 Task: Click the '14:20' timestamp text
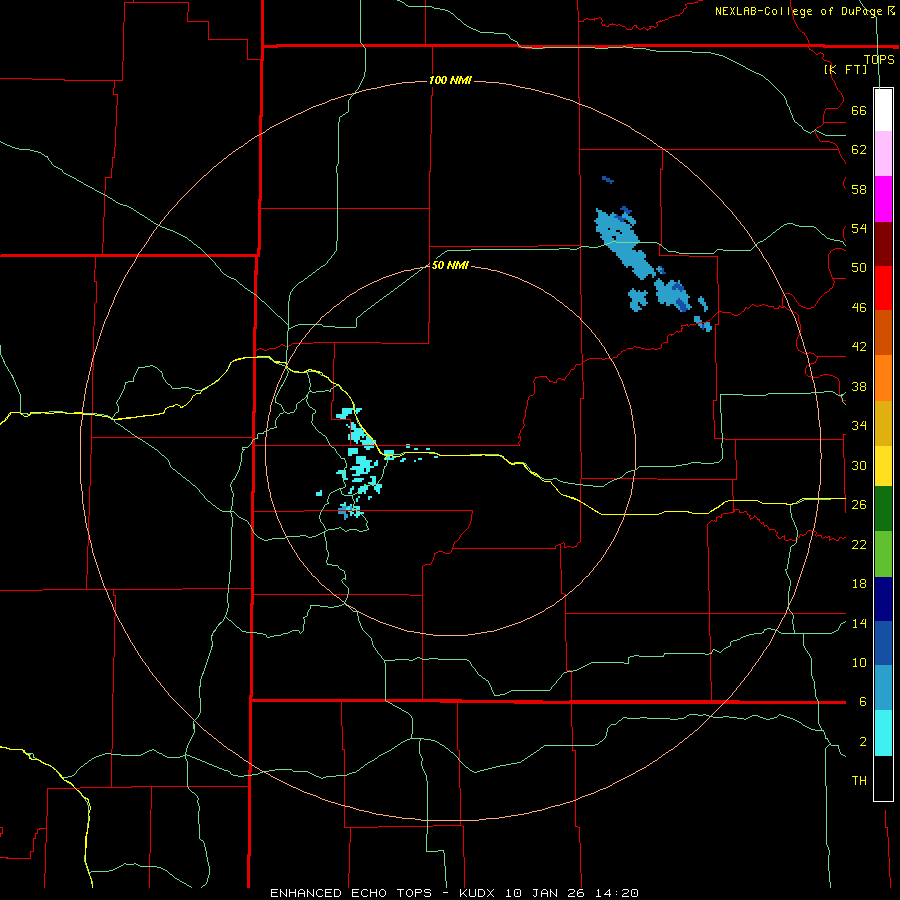pos(616,893)
